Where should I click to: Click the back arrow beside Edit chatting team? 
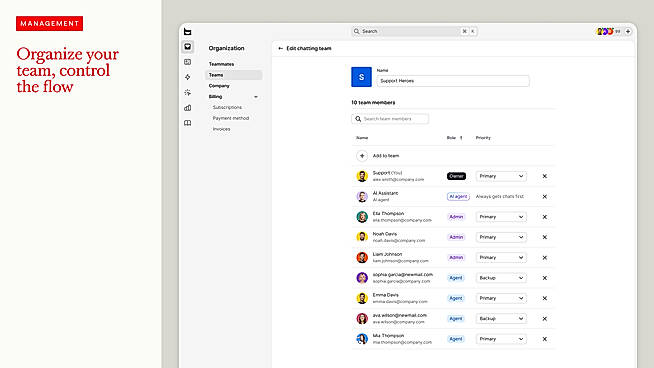[x=280, y=48]
